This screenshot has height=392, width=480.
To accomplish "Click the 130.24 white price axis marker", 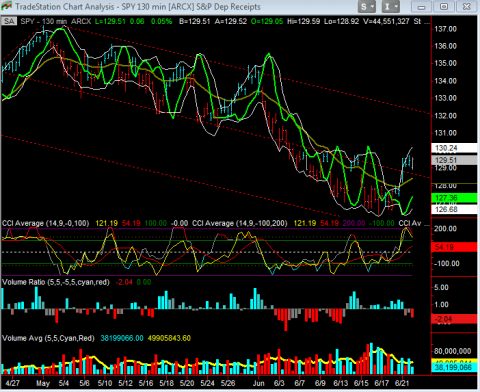I will pyautogui.click(x=454, y=148).
